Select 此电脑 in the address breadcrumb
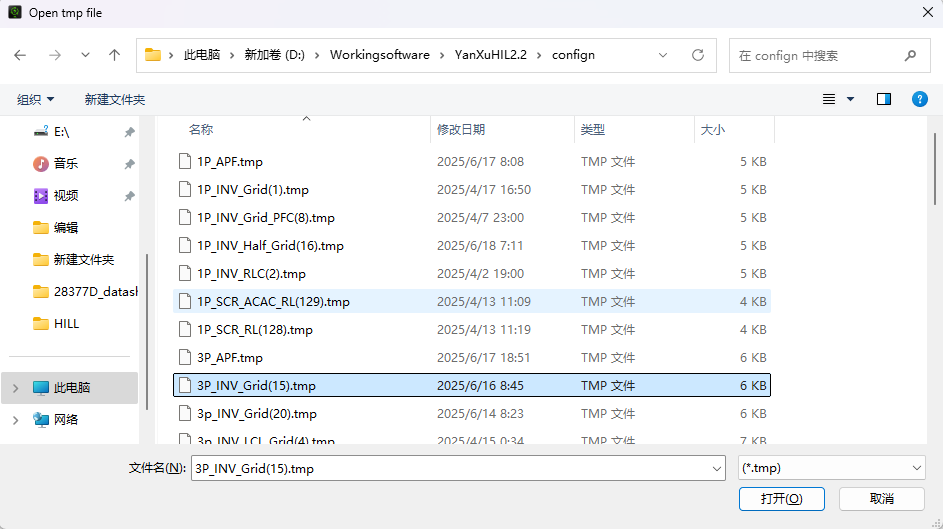943x529 pixels. pos(202,55)
